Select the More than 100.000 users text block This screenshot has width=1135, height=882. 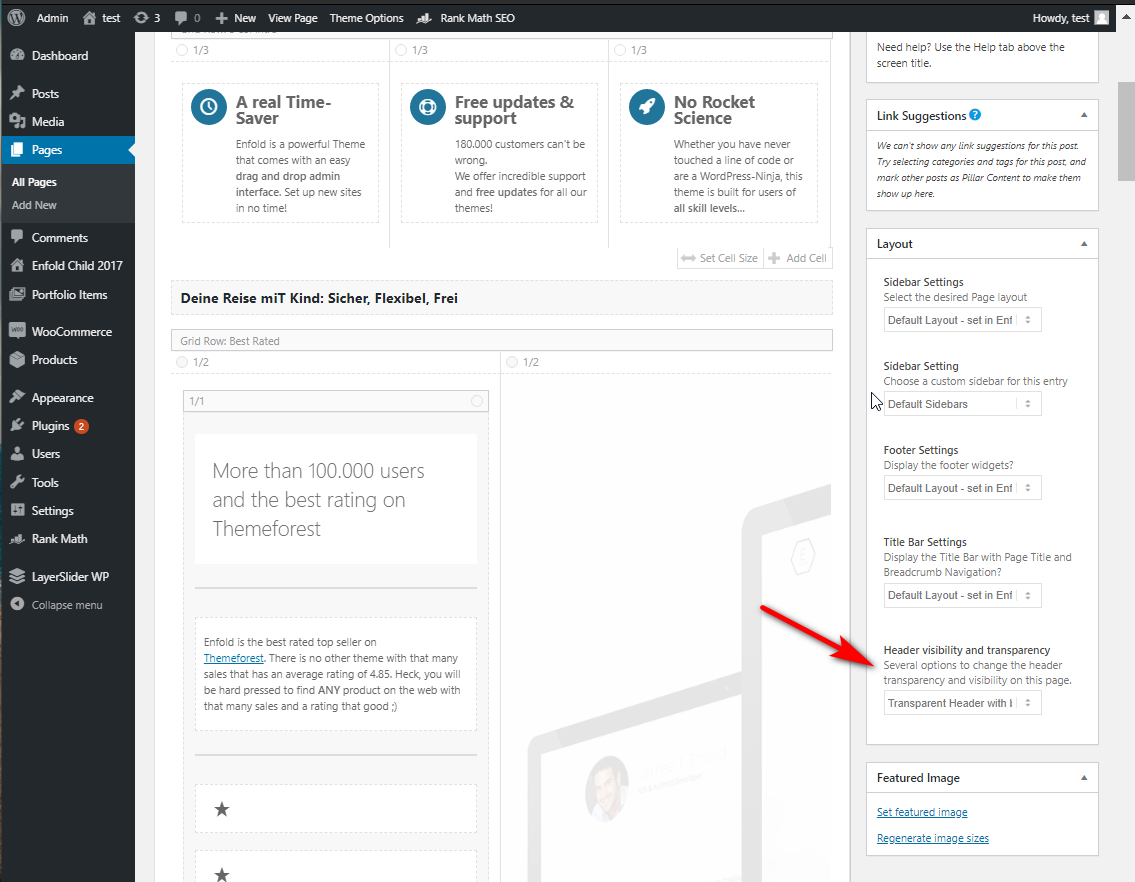click(336, 500)
